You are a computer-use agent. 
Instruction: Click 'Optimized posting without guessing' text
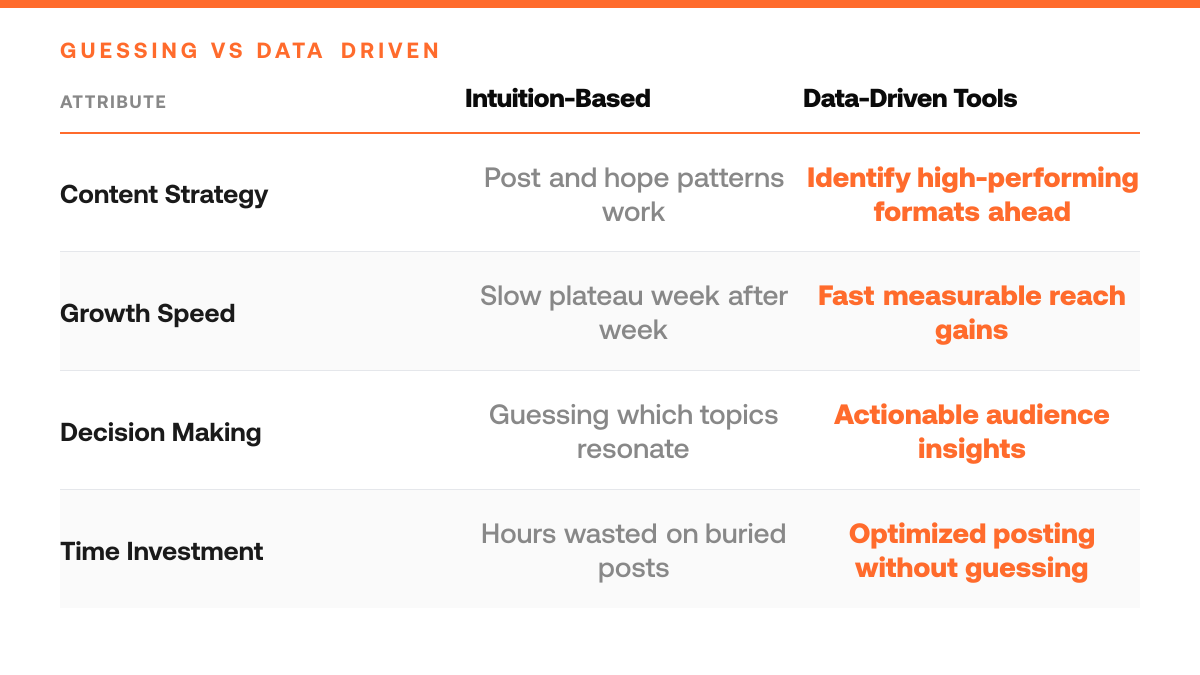click(972, 551)
